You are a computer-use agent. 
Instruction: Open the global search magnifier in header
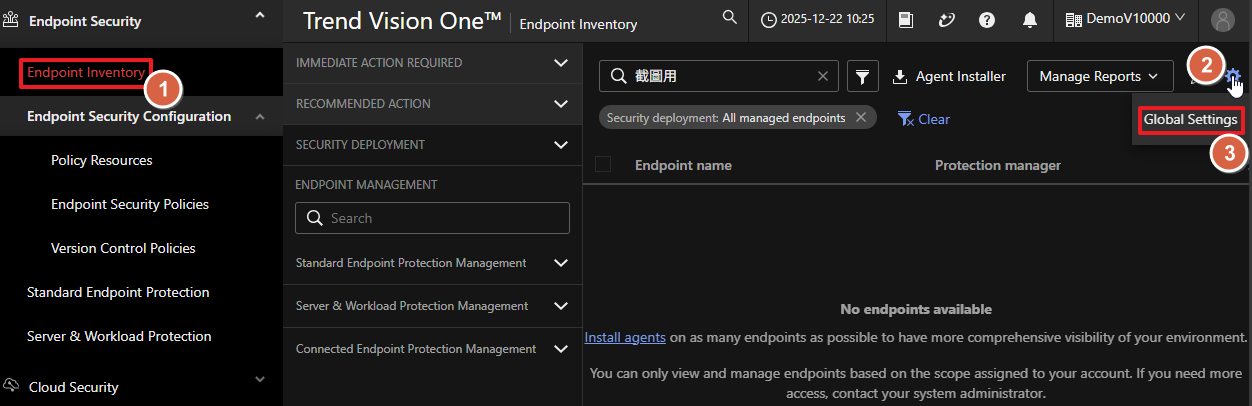click(730, 18)
